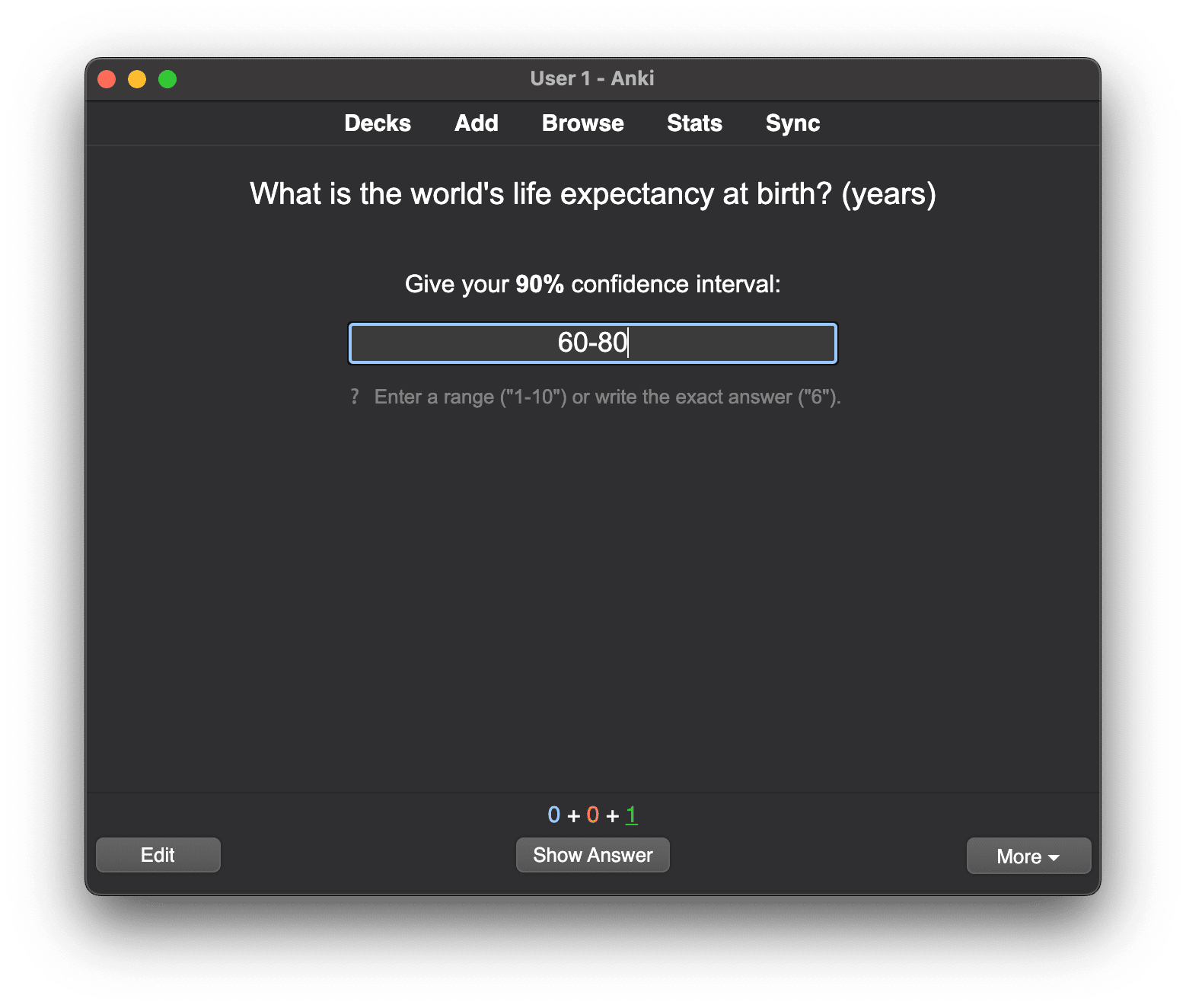Click the confidence interval input field
1186x1008 pixels.
click(593, 343)
